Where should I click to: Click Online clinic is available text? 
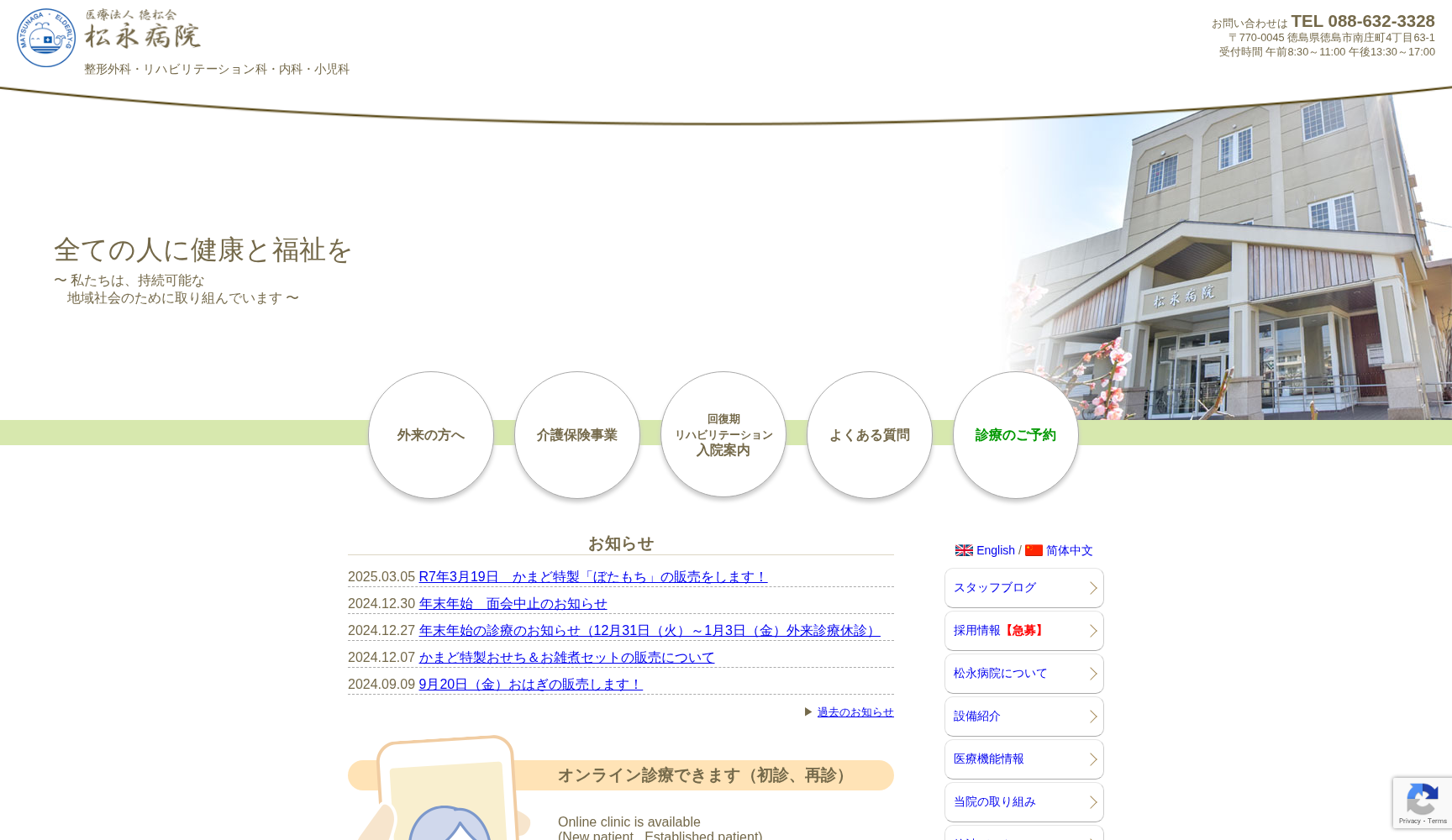point(629,822)
